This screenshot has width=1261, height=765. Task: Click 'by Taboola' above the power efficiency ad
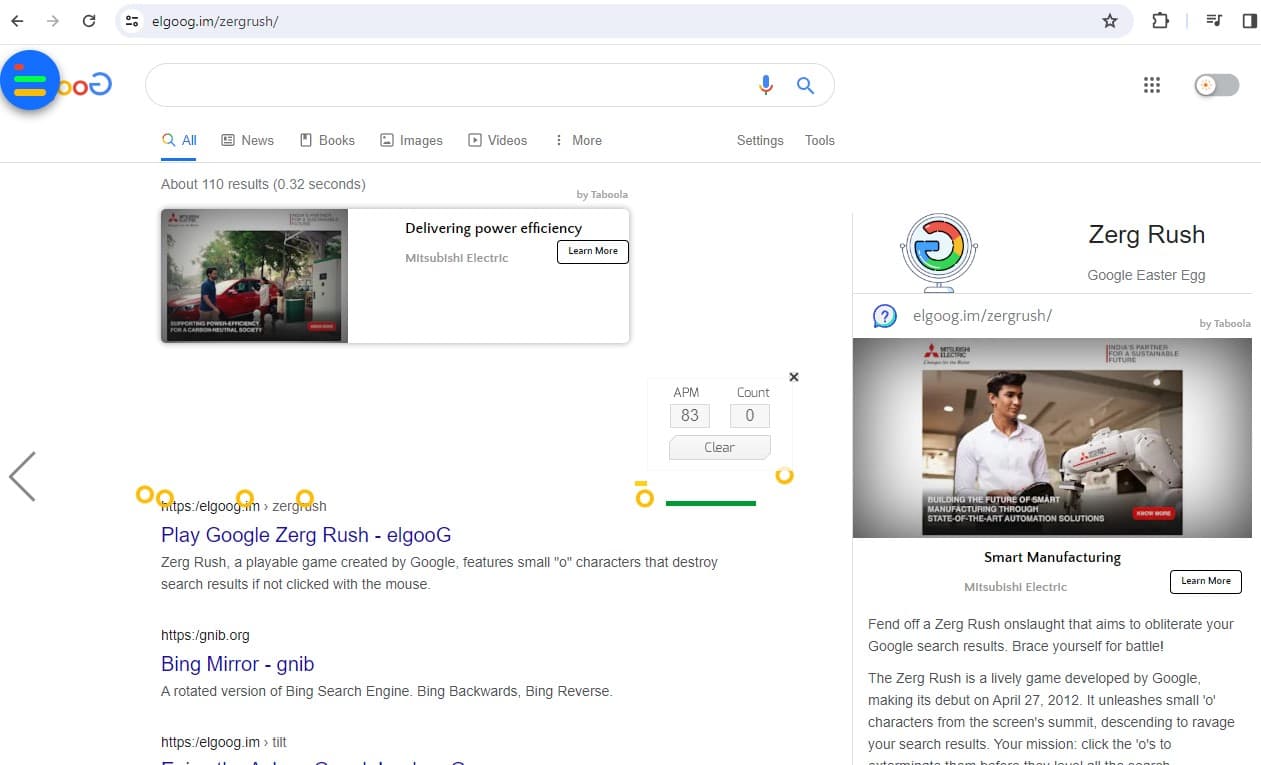(x=602, y=194)
